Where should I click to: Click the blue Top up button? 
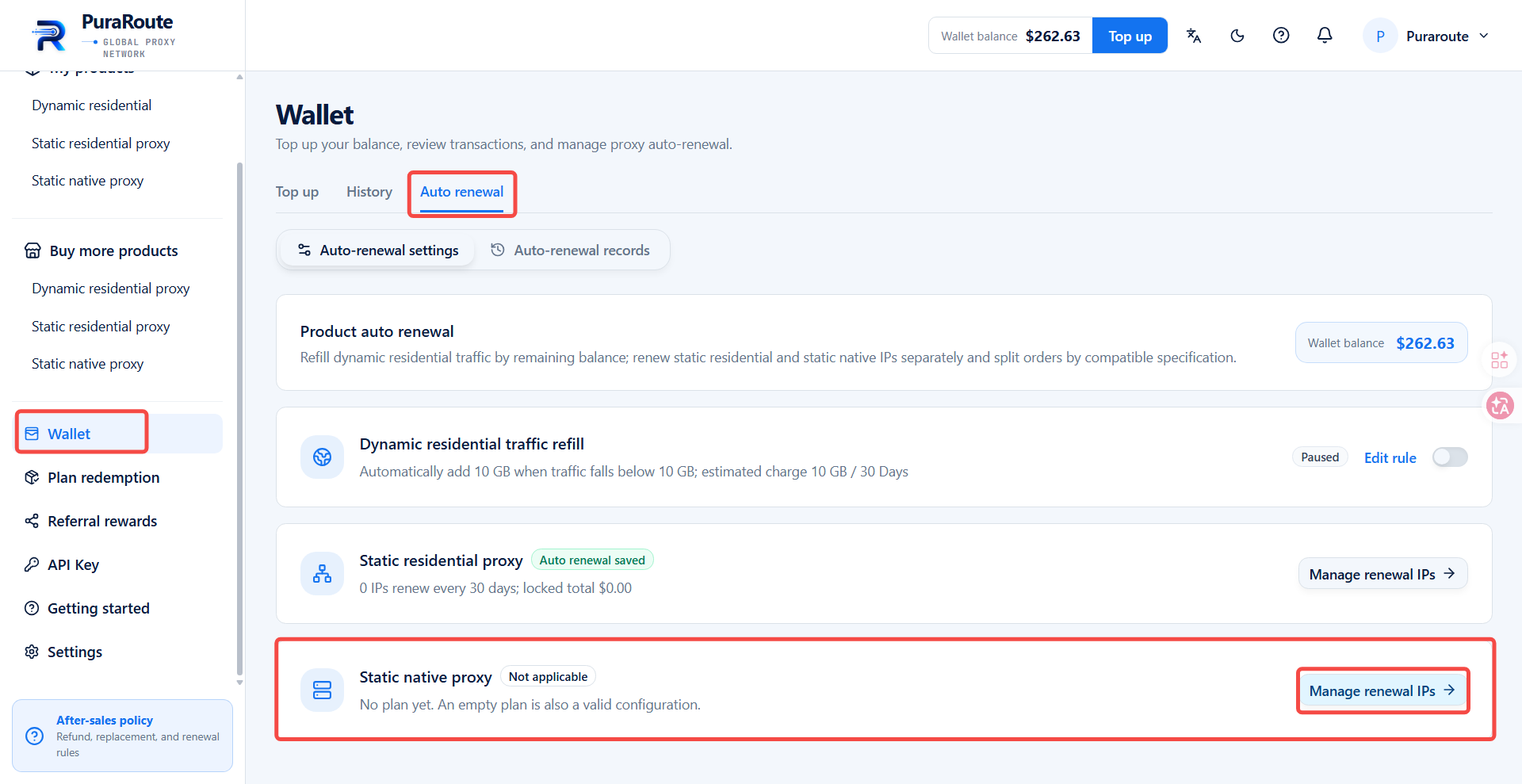(1130, 36)
